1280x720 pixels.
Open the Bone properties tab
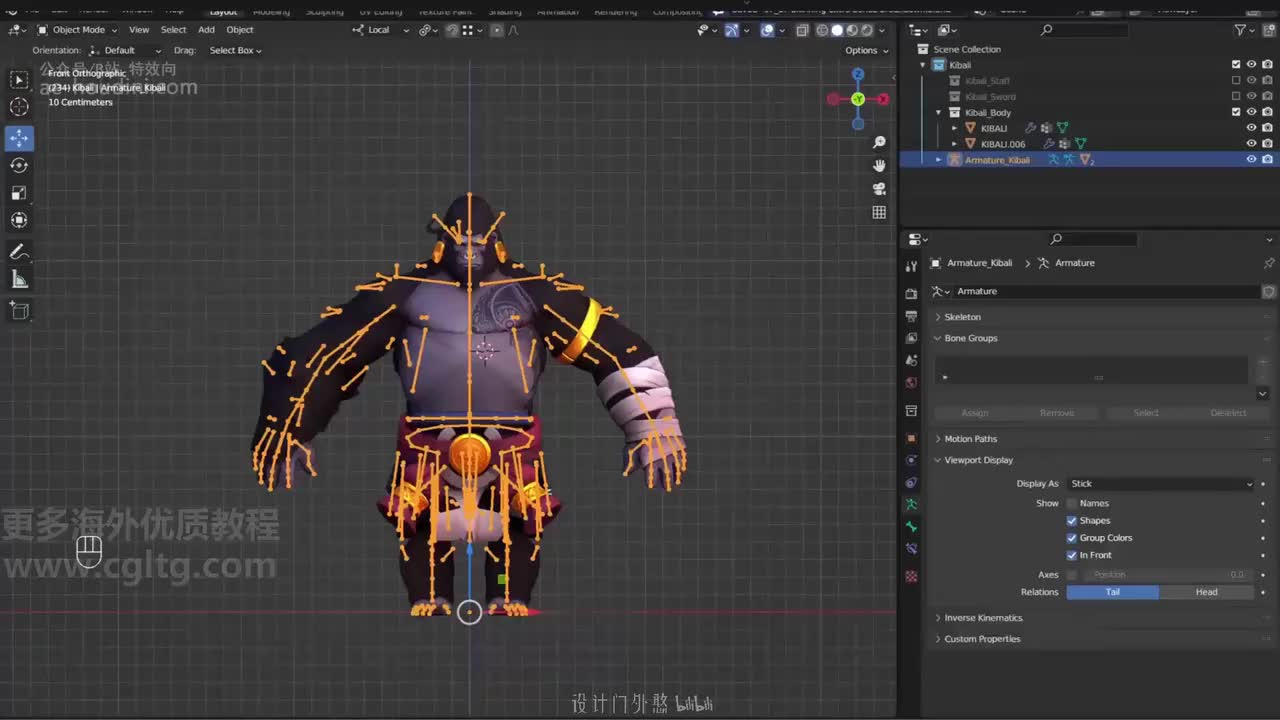[x=911, y=526]
